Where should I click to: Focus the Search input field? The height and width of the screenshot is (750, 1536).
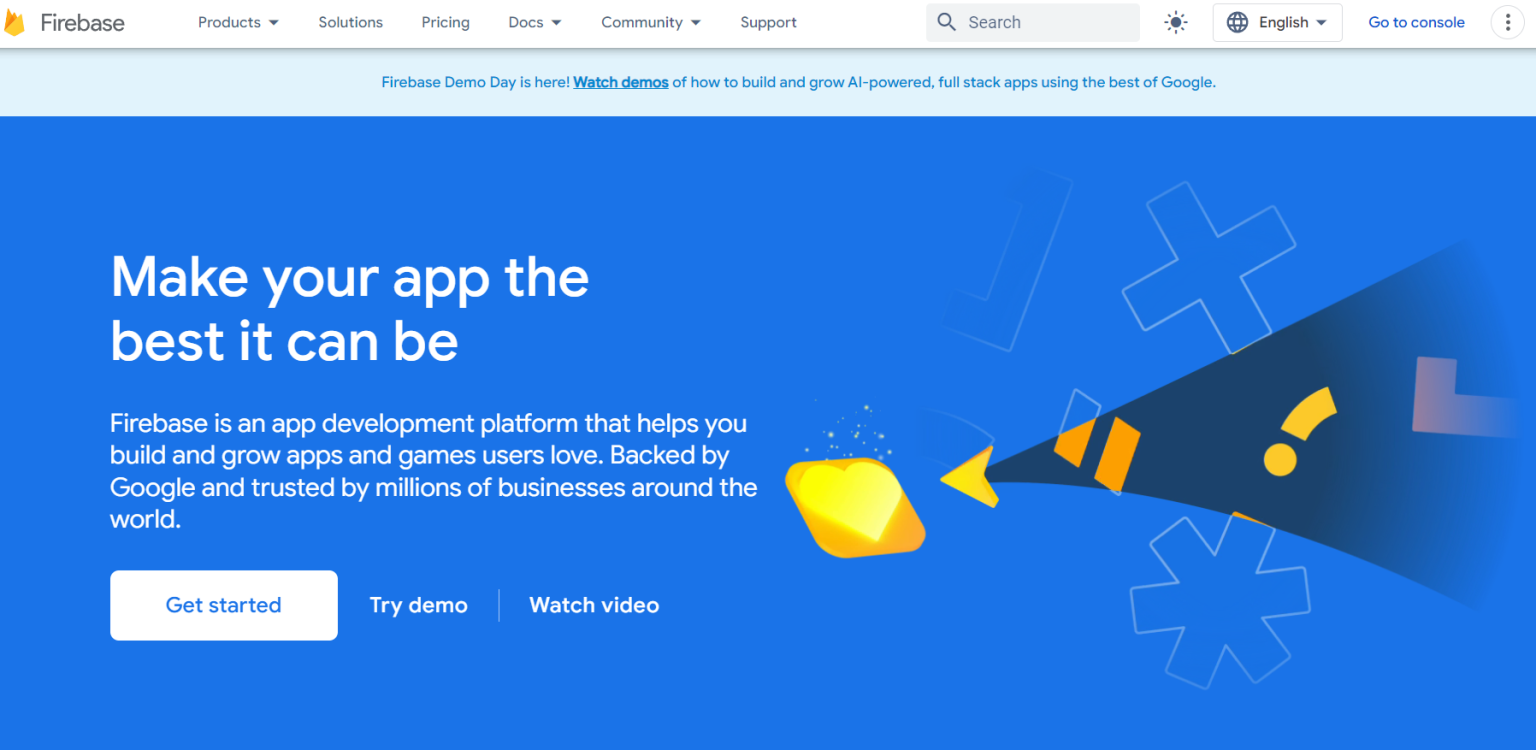1045,22
